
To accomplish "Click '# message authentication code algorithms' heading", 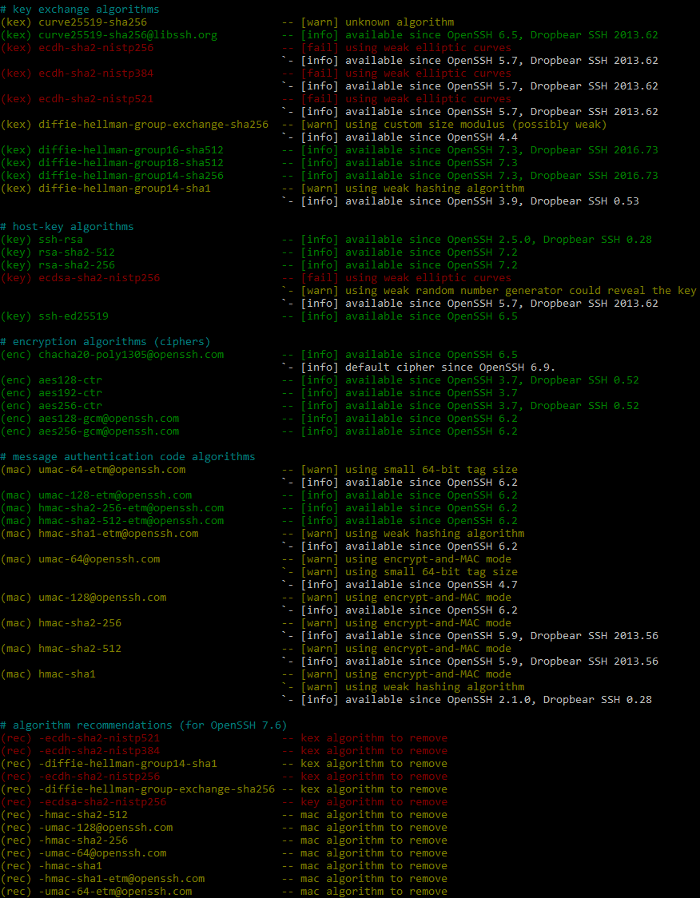I will click(128, 456).
